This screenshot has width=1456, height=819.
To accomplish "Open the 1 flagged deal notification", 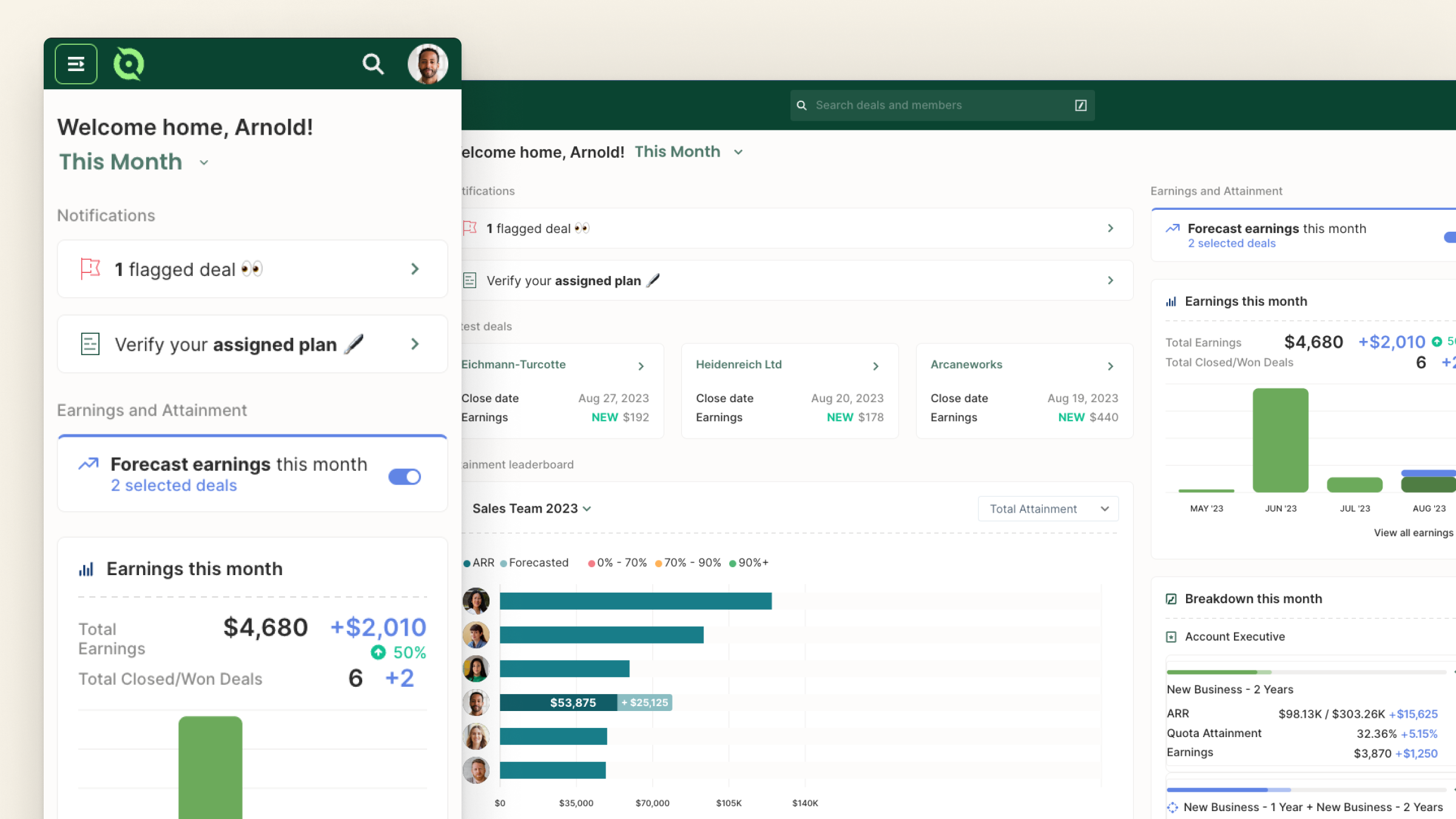I will coord(252,269).
